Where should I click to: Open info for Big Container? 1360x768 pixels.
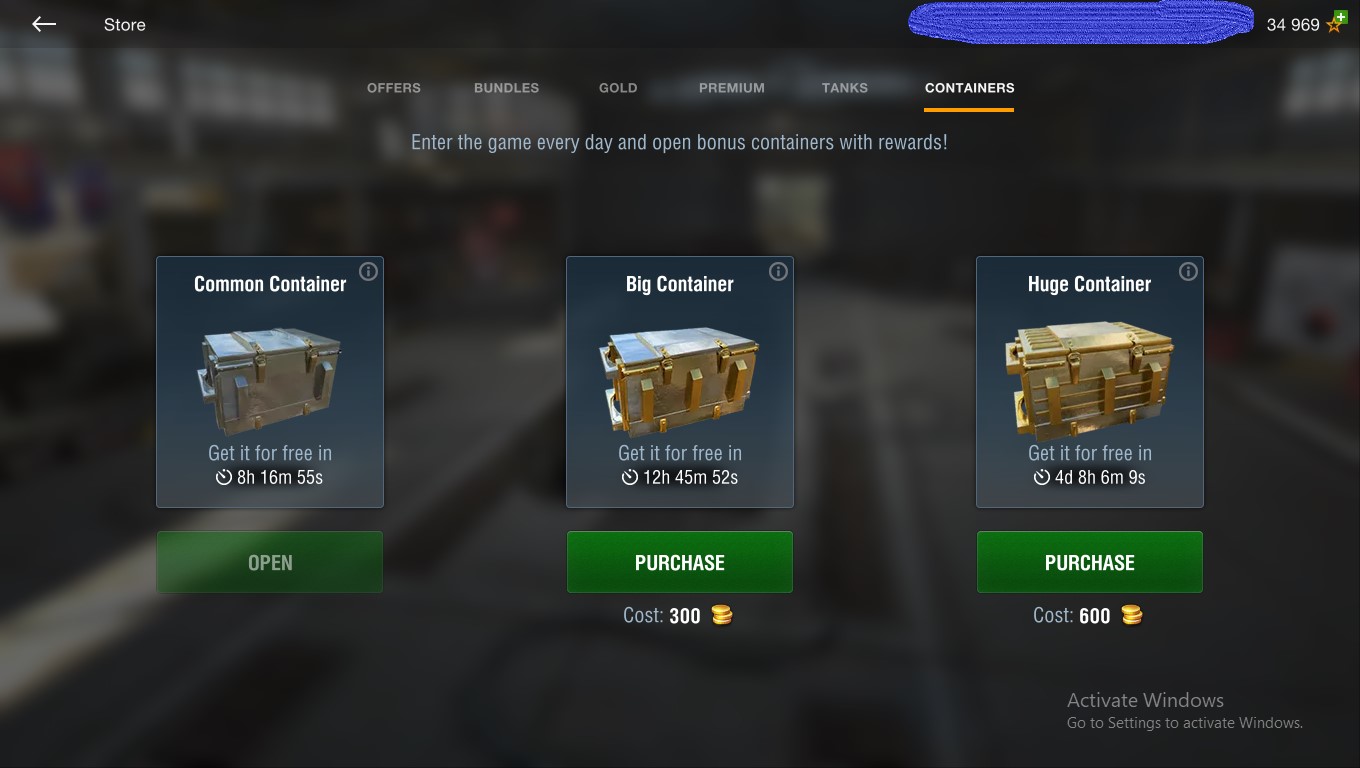[778, 271]
